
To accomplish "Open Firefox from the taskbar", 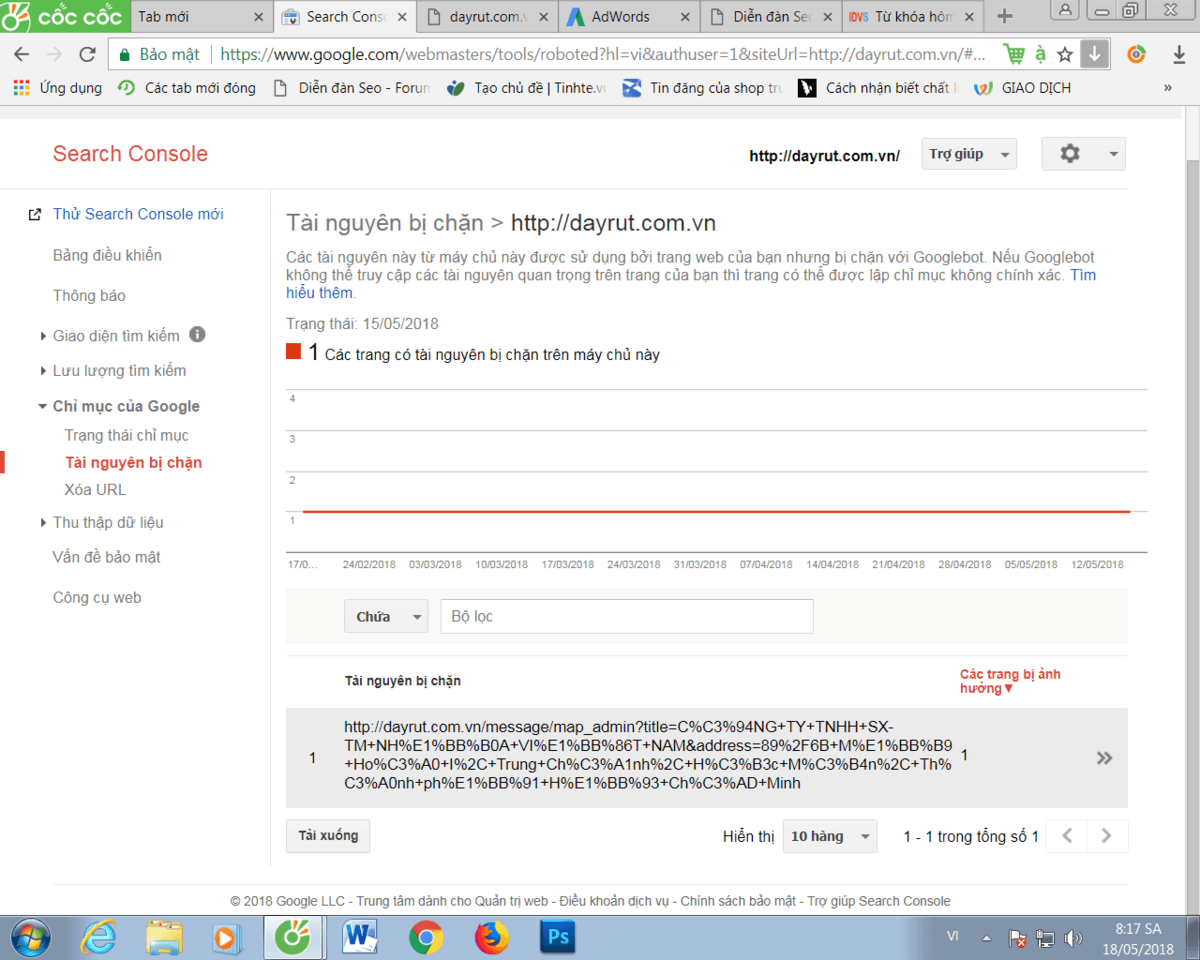I will click(x=491, y=937).
